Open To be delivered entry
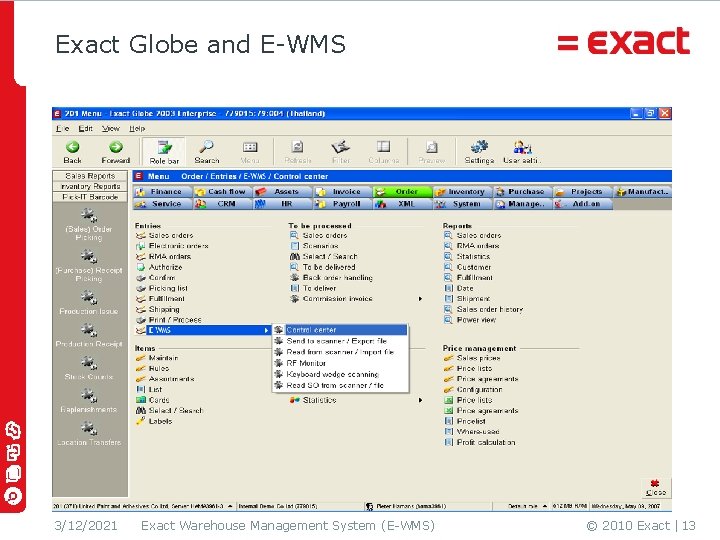This screenshot has width=720, height=540. click(x=329, y=267)
